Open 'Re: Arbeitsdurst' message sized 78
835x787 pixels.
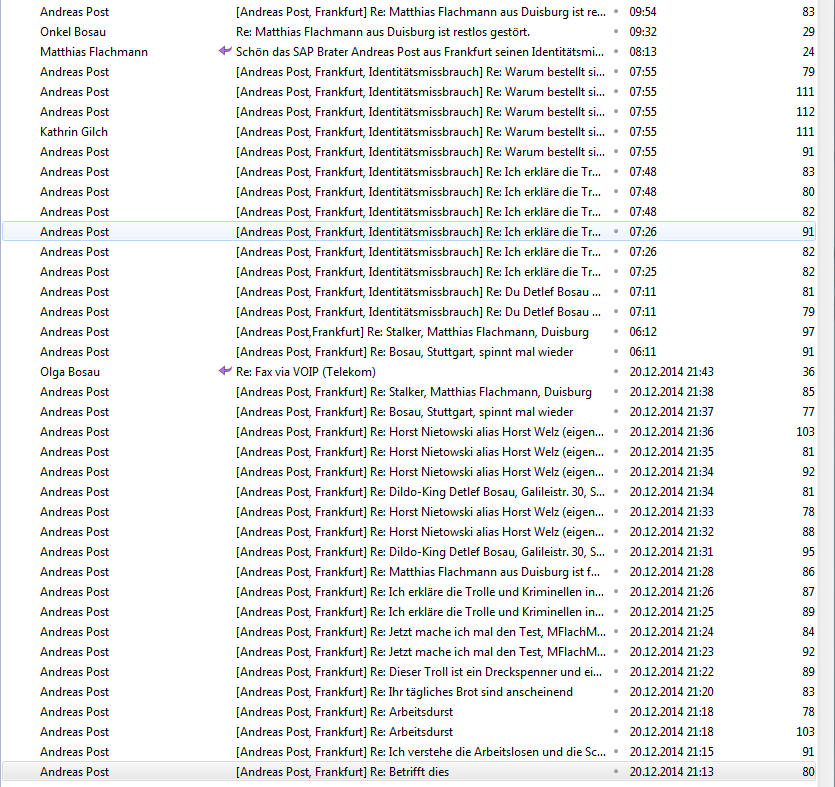345,712
